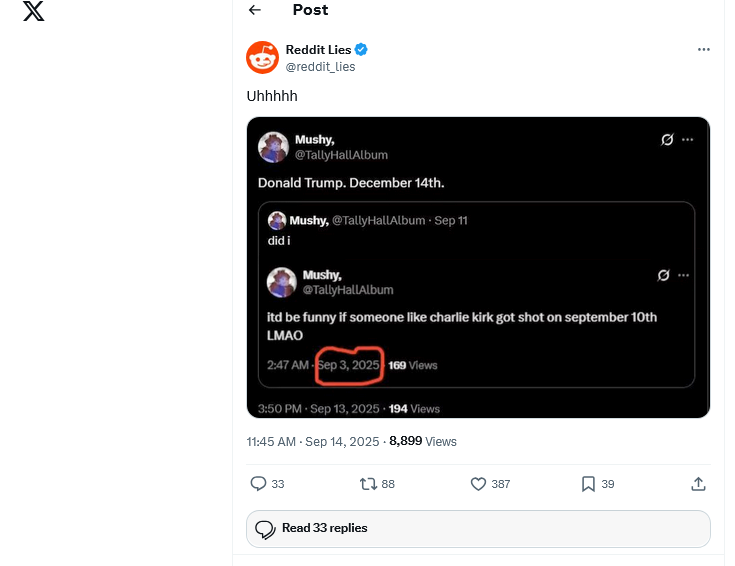This screenshot has height=566, width=735.
Task: Open the post's three-dot more menu
Action: tap(704, 49)
